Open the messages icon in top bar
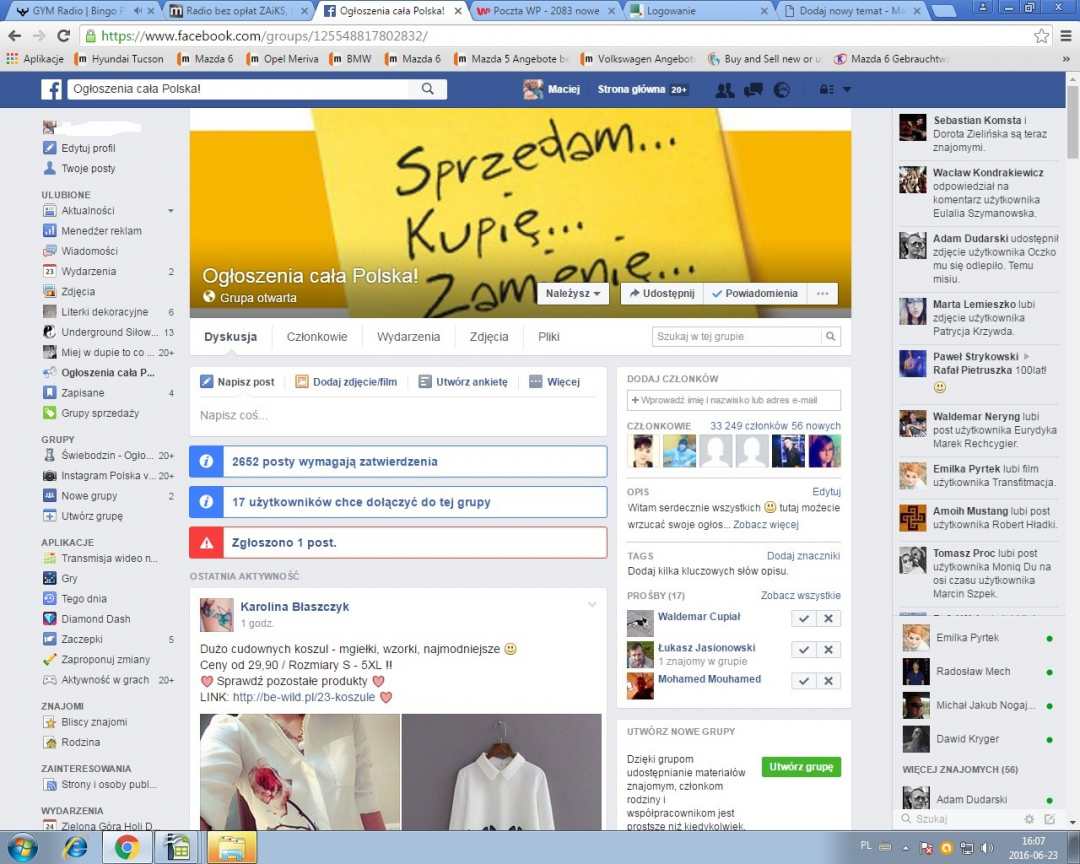Image resolution: width=1080 pixels, height=864 pixels. (754, 90)
